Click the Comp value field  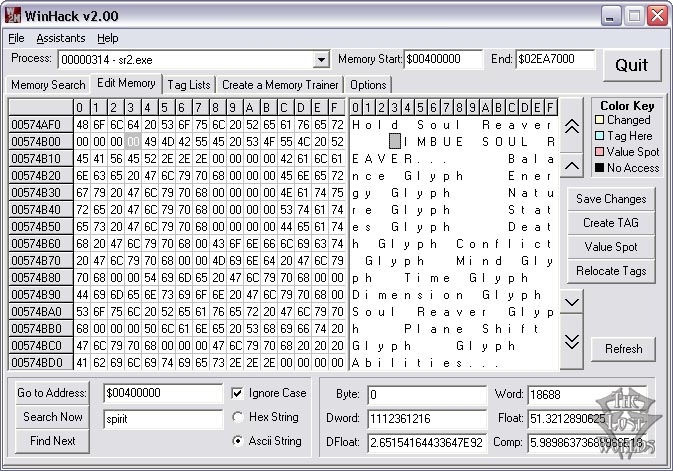587,443
